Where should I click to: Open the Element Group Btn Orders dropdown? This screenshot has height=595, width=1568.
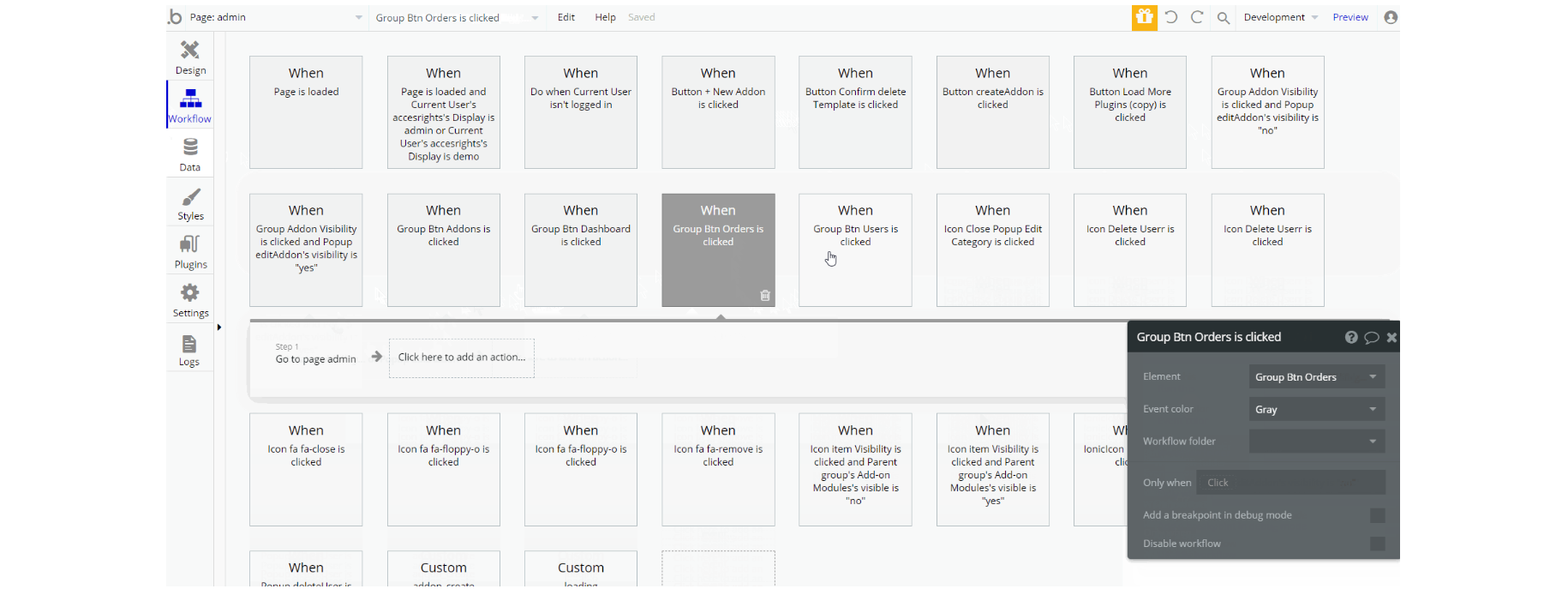coord(1317,377)
